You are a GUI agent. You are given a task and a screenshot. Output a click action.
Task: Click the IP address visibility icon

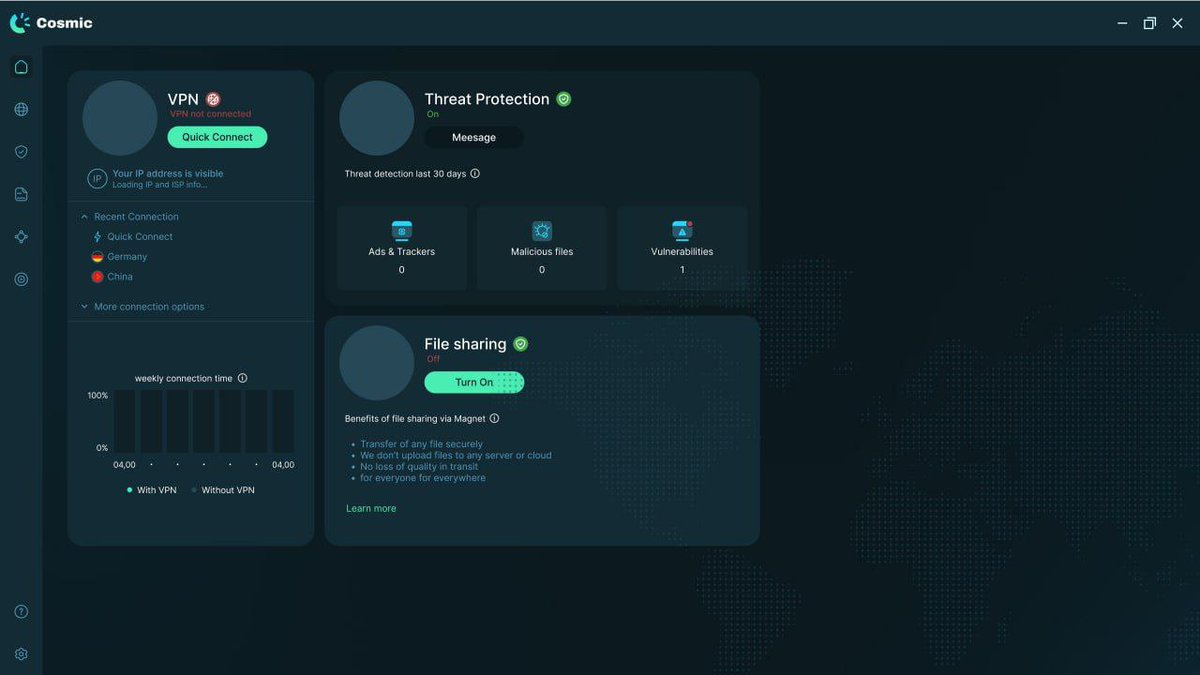[96, 177]
